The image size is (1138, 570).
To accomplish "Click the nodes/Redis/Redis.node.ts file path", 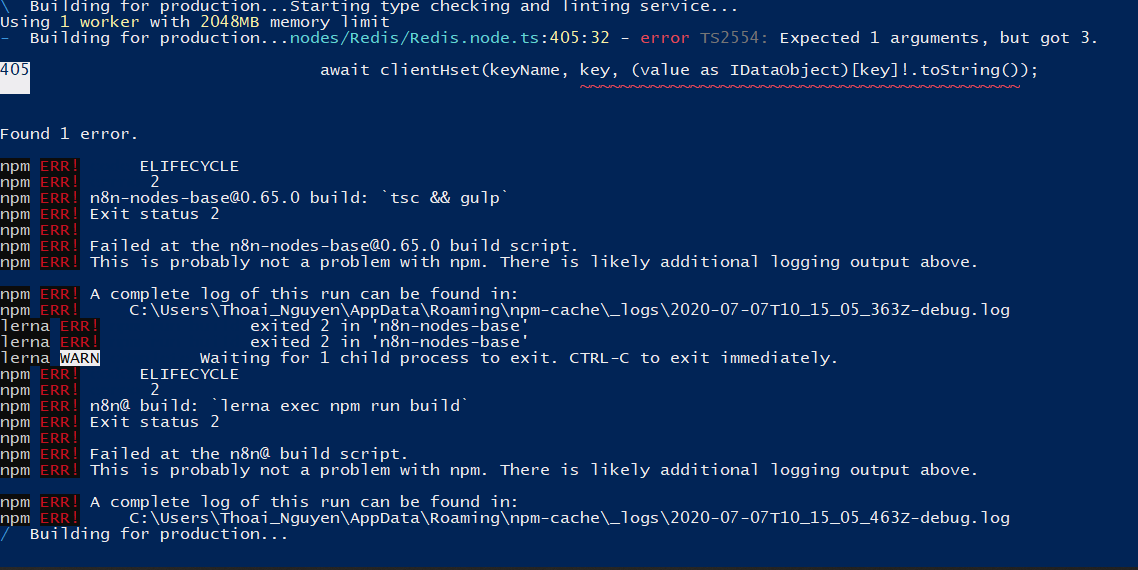I will (x=416, y=38).
